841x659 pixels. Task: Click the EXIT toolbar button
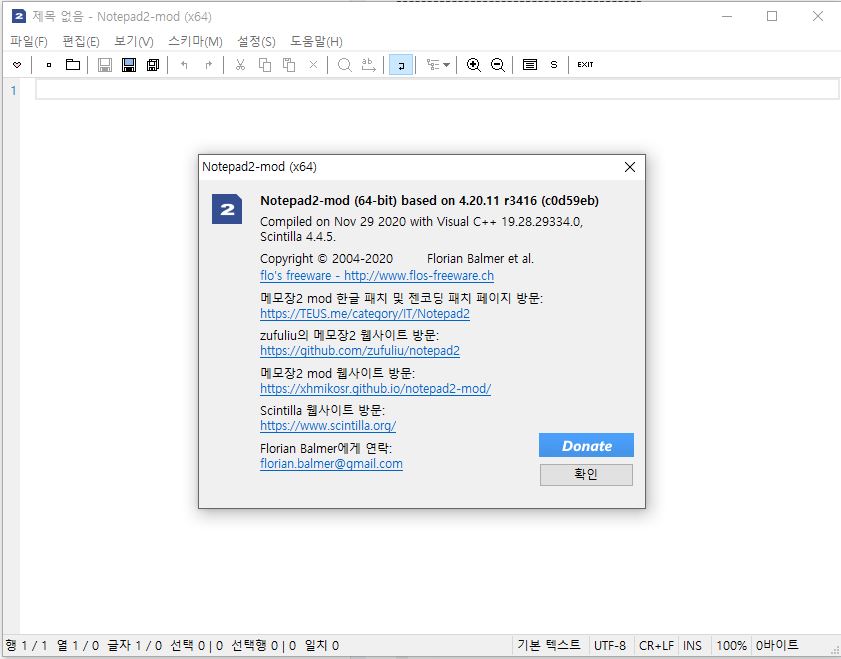pos(585,65)
